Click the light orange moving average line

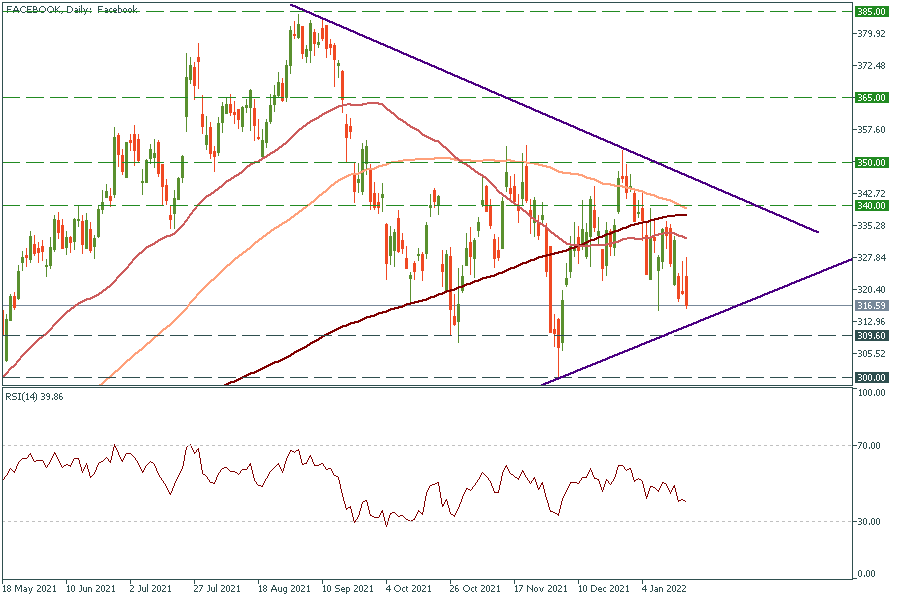pos(300,220)
